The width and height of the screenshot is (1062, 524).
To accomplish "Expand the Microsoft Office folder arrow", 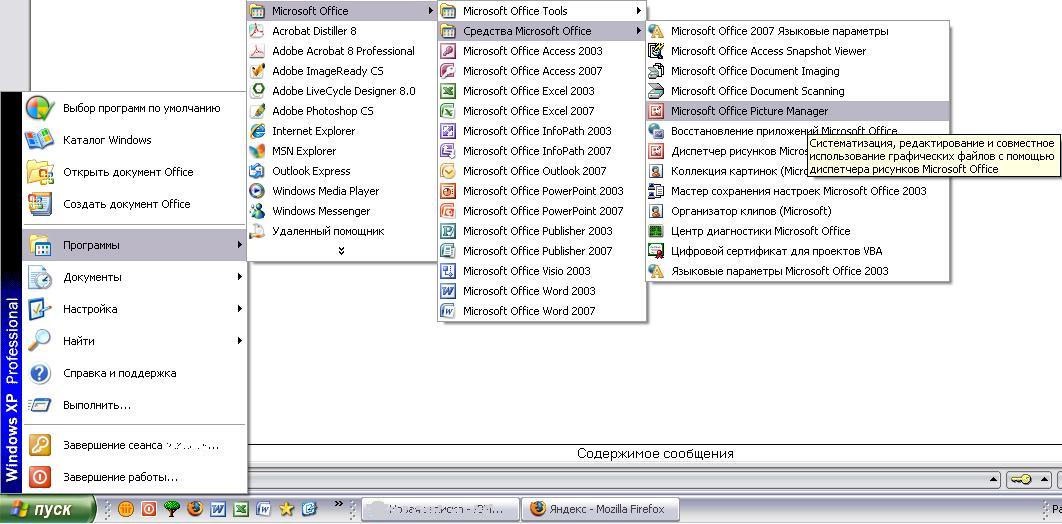I will pos(431,11).
